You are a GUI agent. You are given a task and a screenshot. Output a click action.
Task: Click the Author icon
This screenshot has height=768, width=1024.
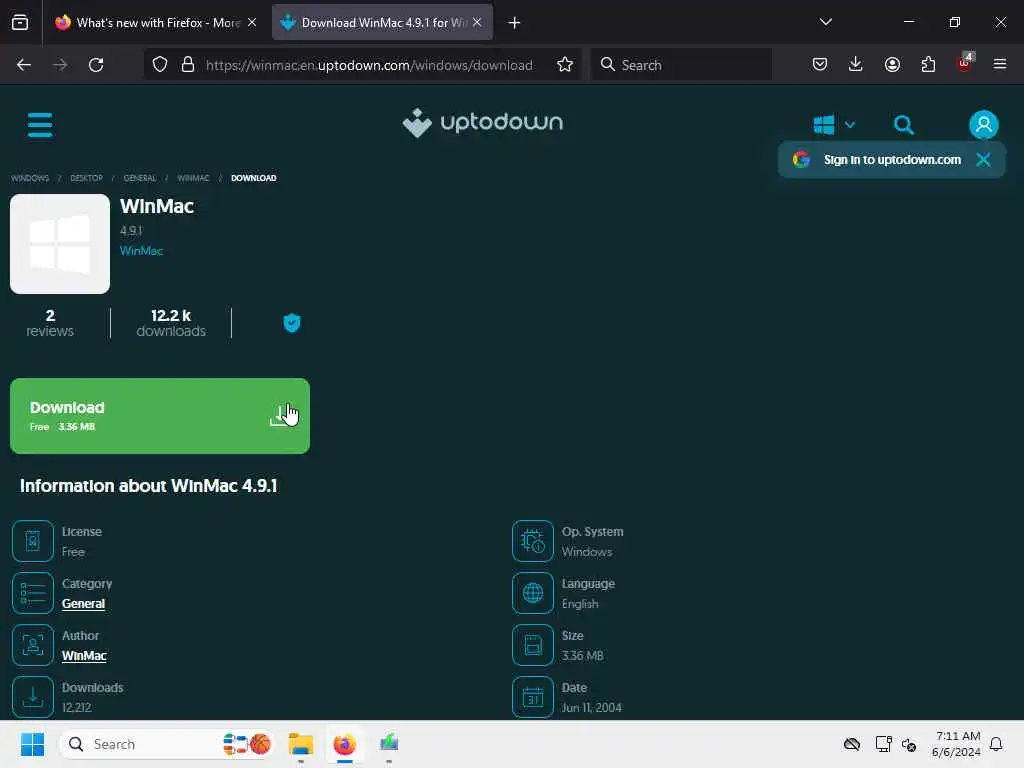pyautogui.click(x=33, y=645)
